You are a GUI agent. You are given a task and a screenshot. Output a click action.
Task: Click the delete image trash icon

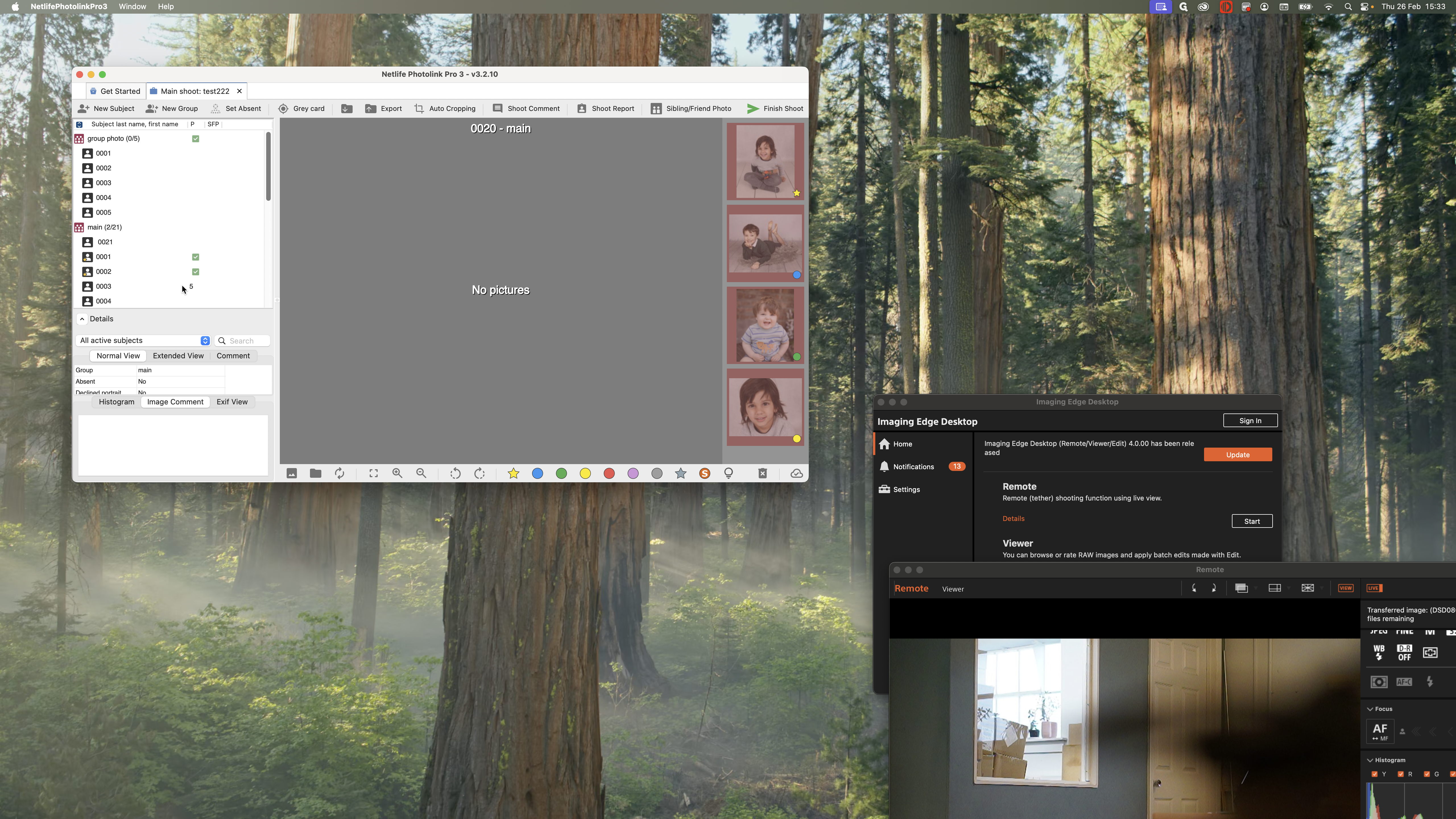762,474
